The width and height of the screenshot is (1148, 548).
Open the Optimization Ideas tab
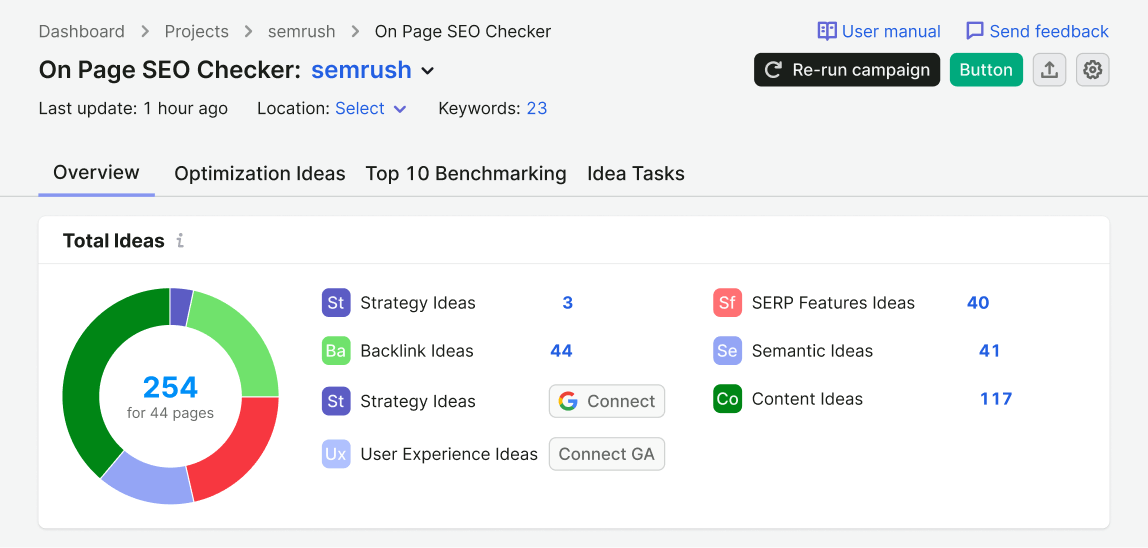click(260, 174)
